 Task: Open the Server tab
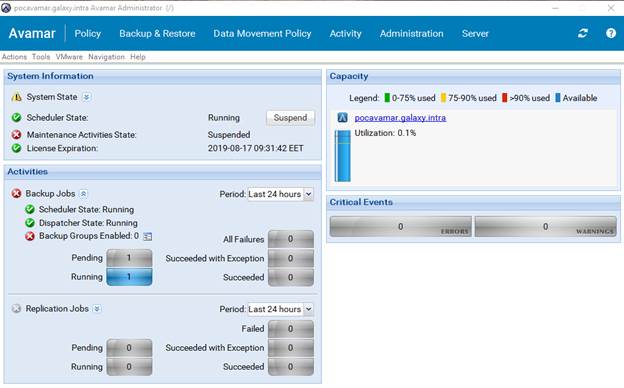tap(475, 33)
